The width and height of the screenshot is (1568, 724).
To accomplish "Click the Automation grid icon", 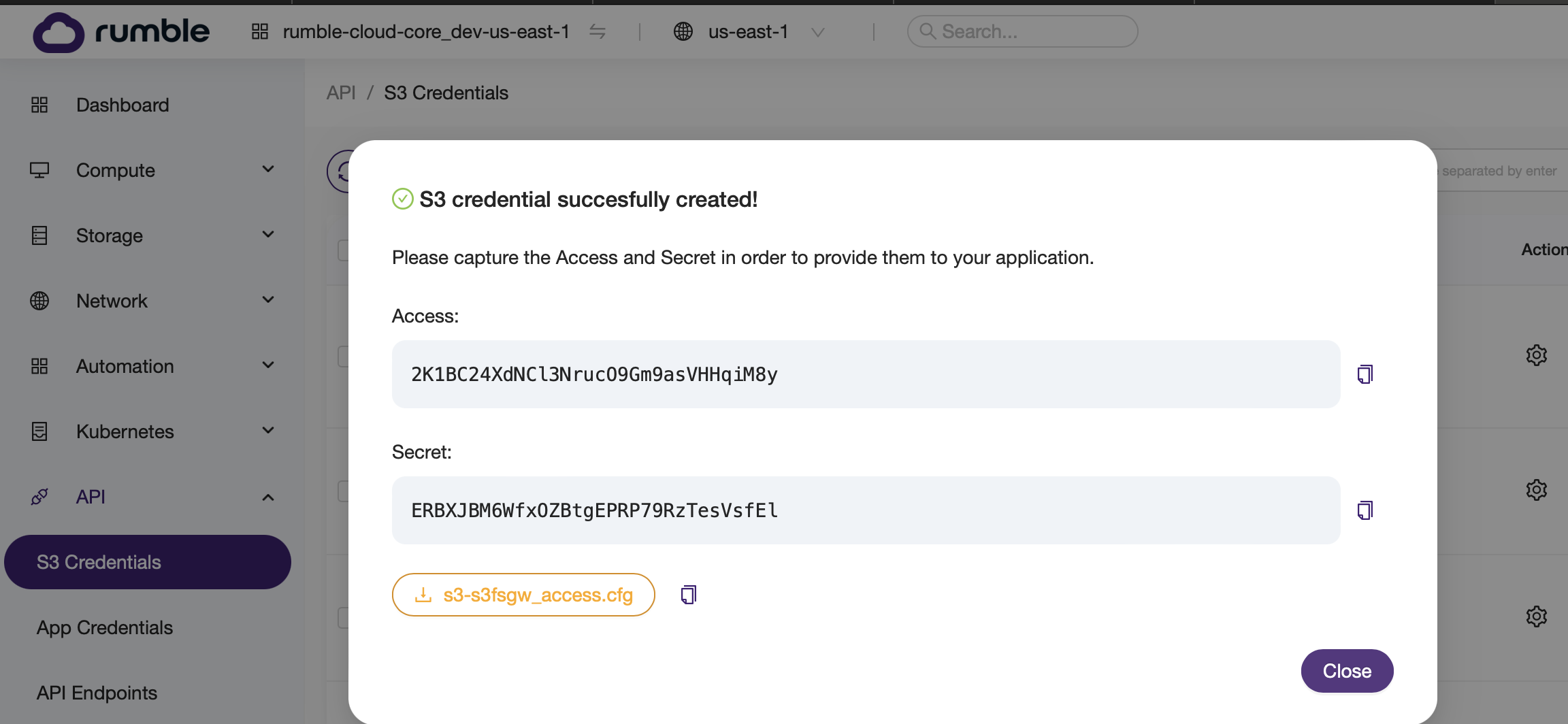I will coord(39,366).
